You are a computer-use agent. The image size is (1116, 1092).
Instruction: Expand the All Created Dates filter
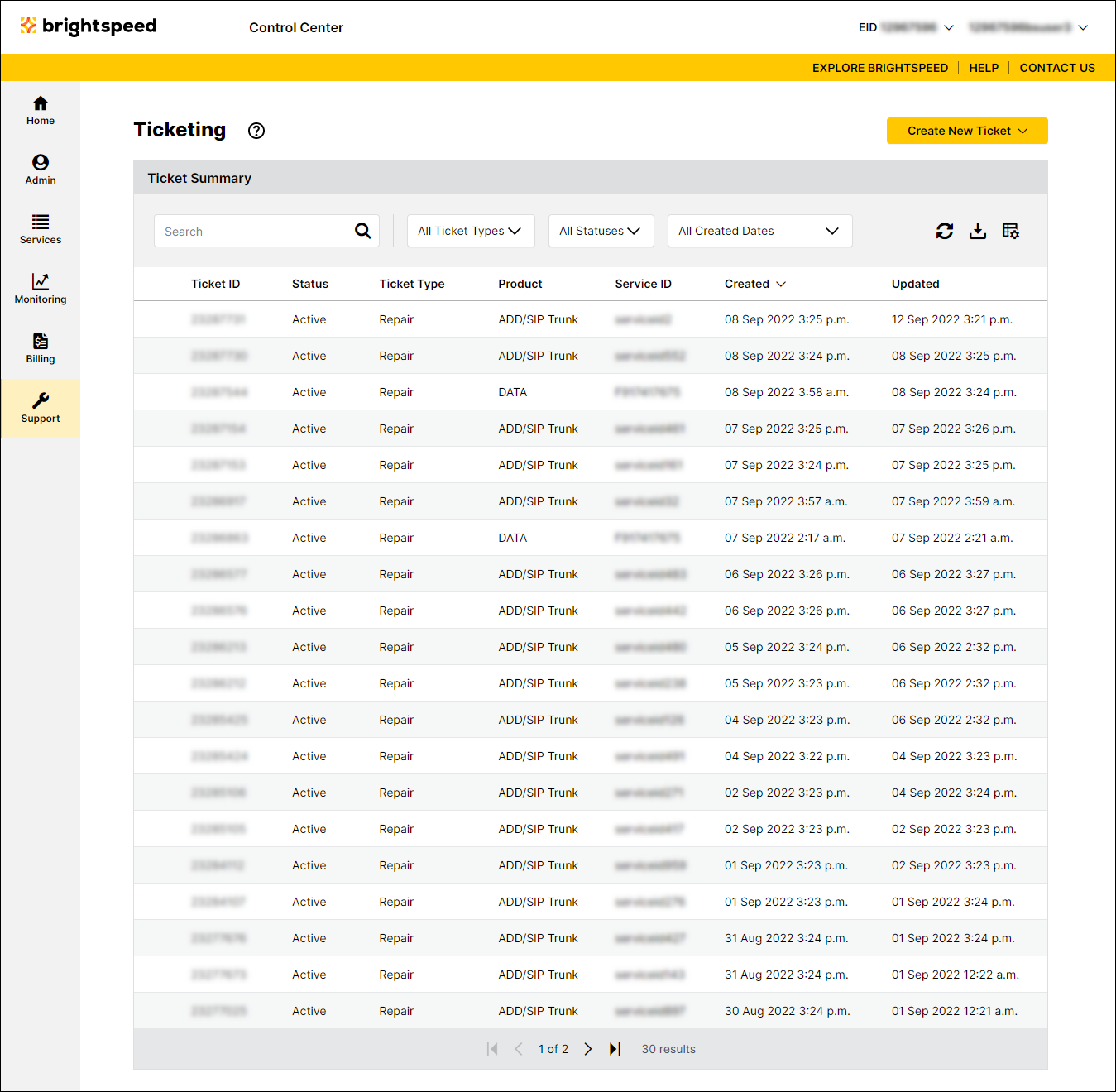(x=759, y=231)
